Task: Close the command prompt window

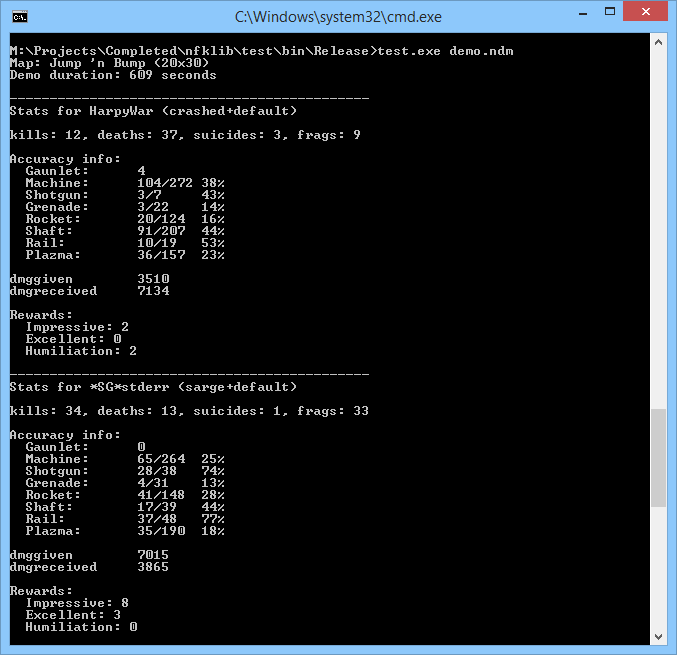Action: pyautogui.click(x=645, y=12)
